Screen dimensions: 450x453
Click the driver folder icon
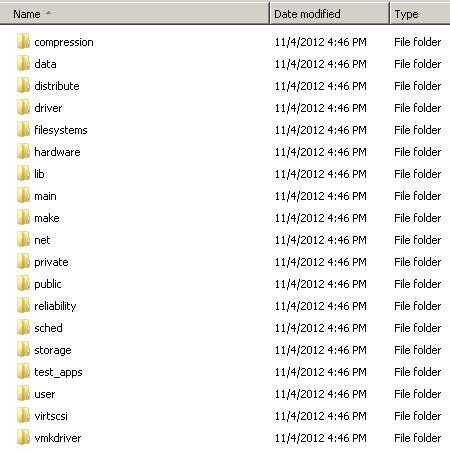[23, 107]
